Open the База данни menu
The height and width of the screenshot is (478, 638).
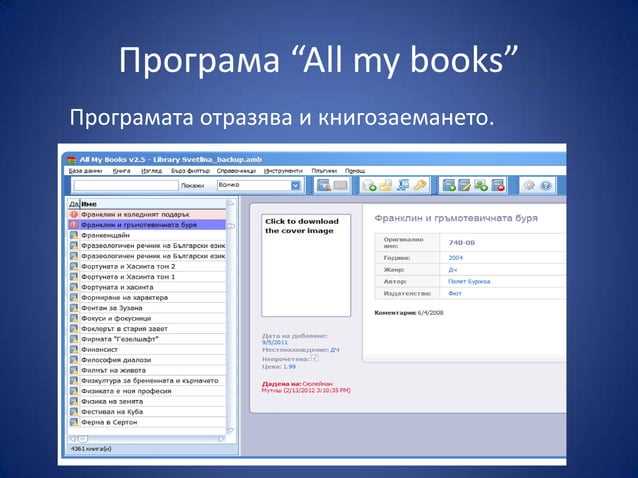[x=85, y=171]
